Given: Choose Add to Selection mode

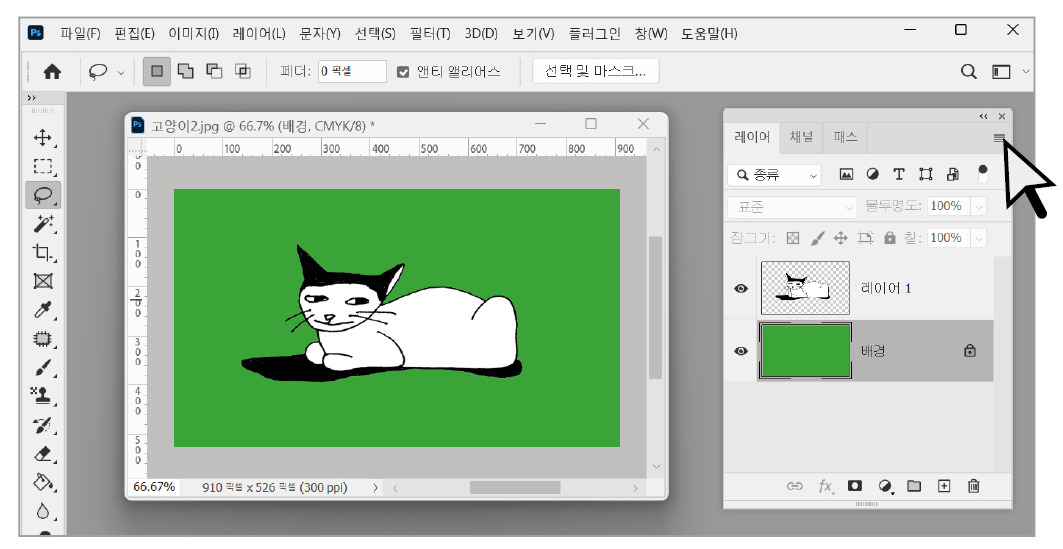Looking at the screenshot, I should [186, 70].
